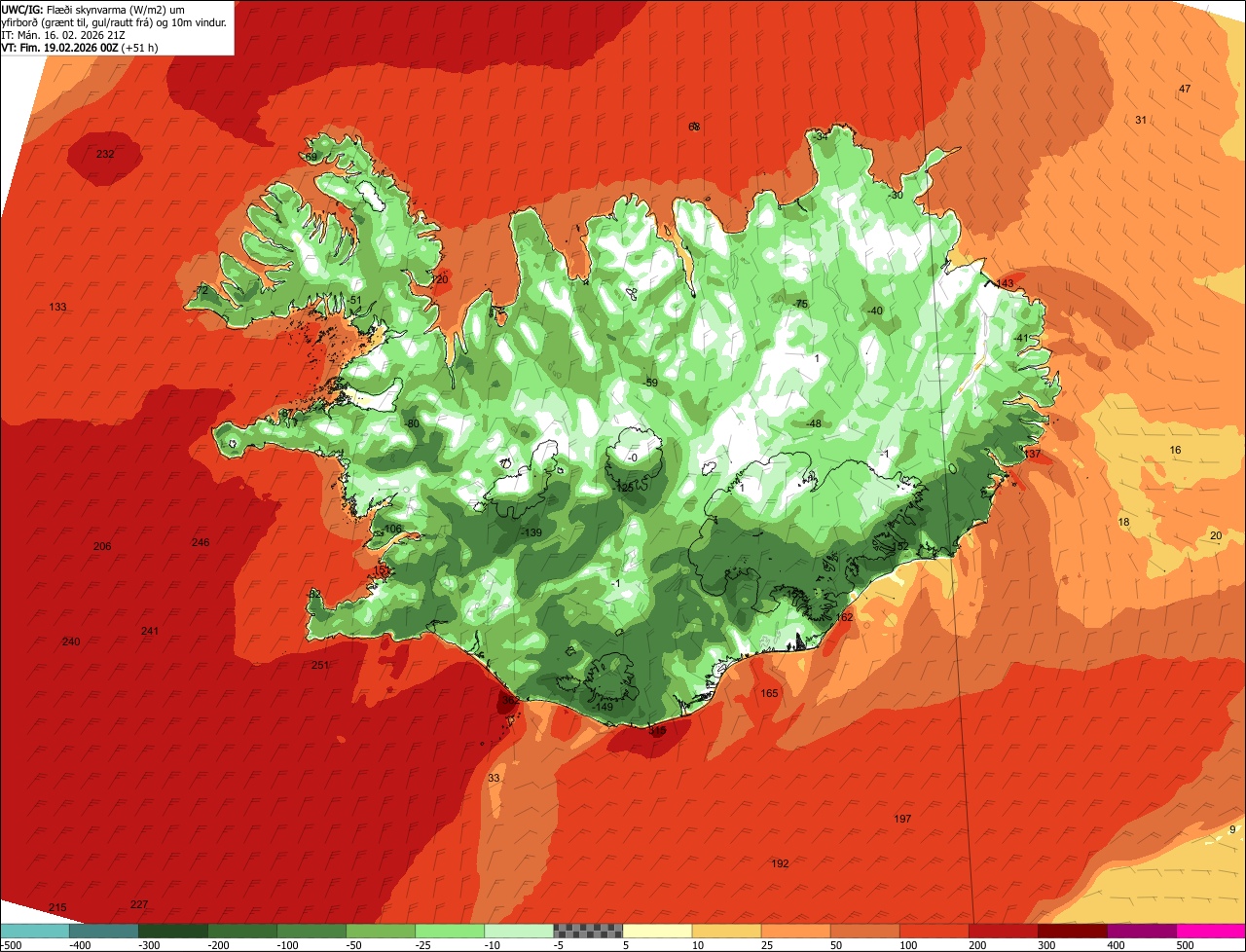Click the flux value 31 on the map
Viewport: 1246px width, 952px height.
(x=1141, y=121)
